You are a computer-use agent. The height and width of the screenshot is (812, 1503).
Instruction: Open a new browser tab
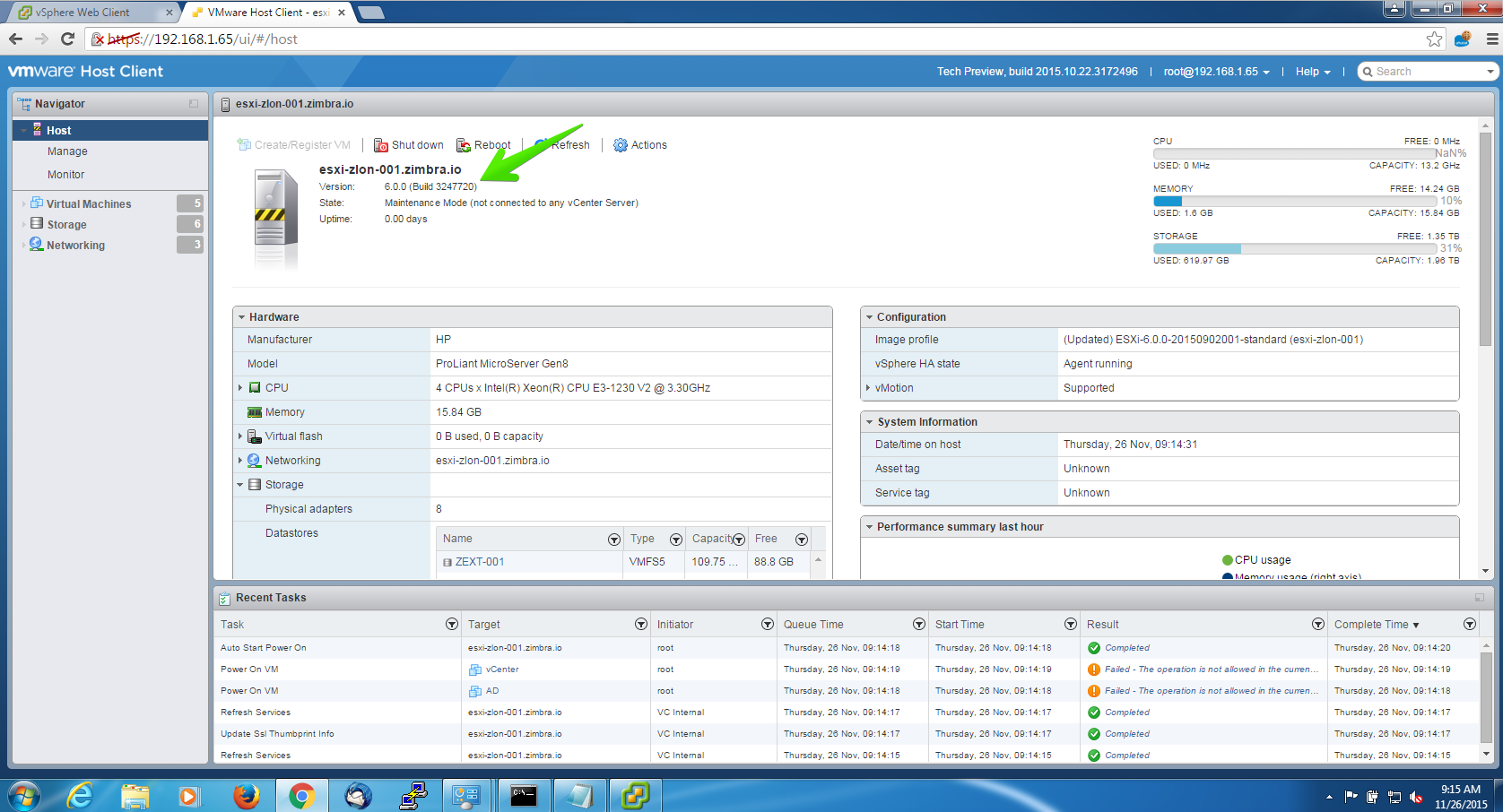pos(370,13)
